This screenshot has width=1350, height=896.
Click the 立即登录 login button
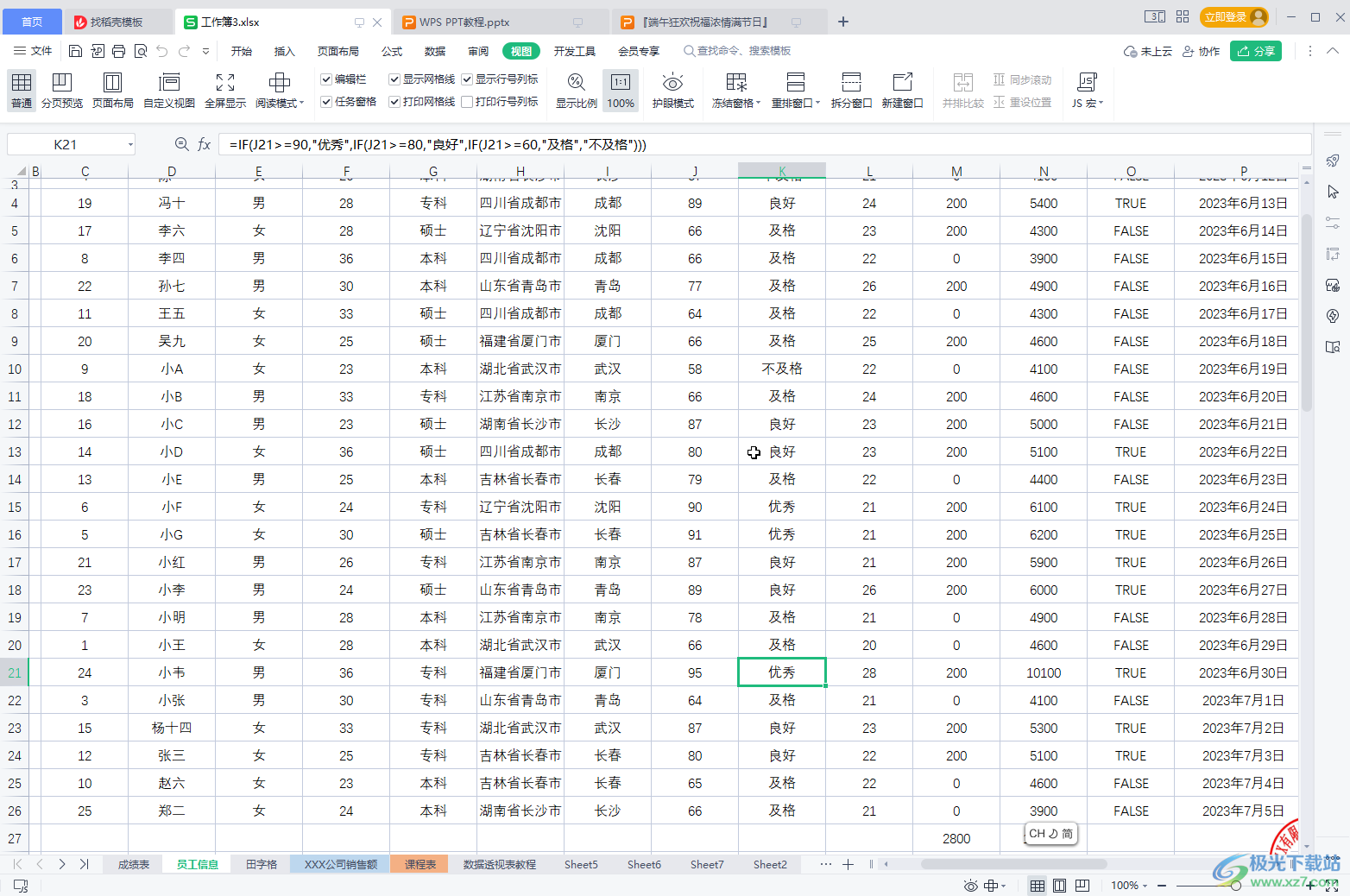(1235, 17)
